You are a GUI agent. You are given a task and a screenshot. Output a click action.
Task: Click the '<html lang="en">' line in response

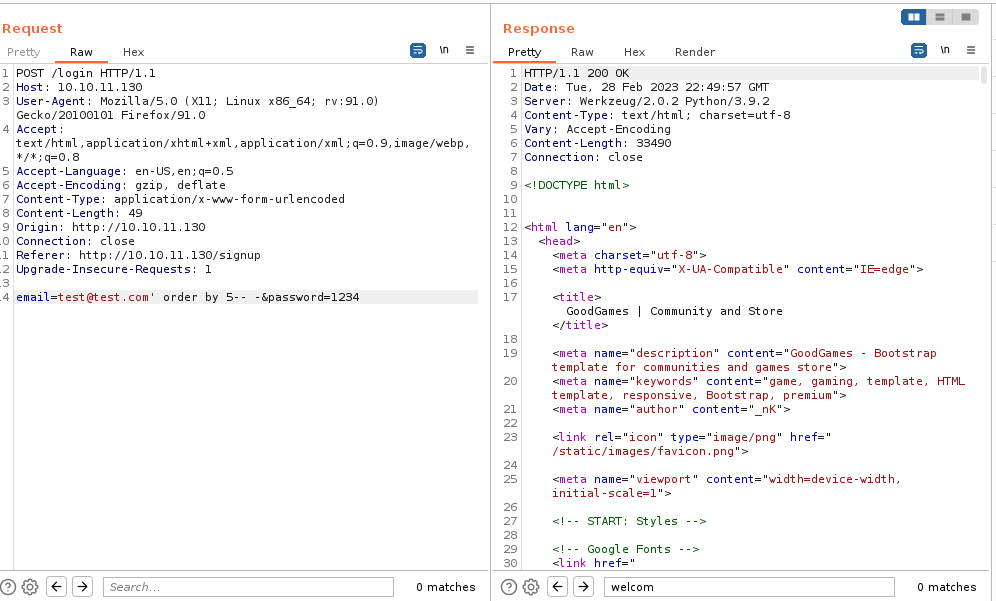point(580,227)
